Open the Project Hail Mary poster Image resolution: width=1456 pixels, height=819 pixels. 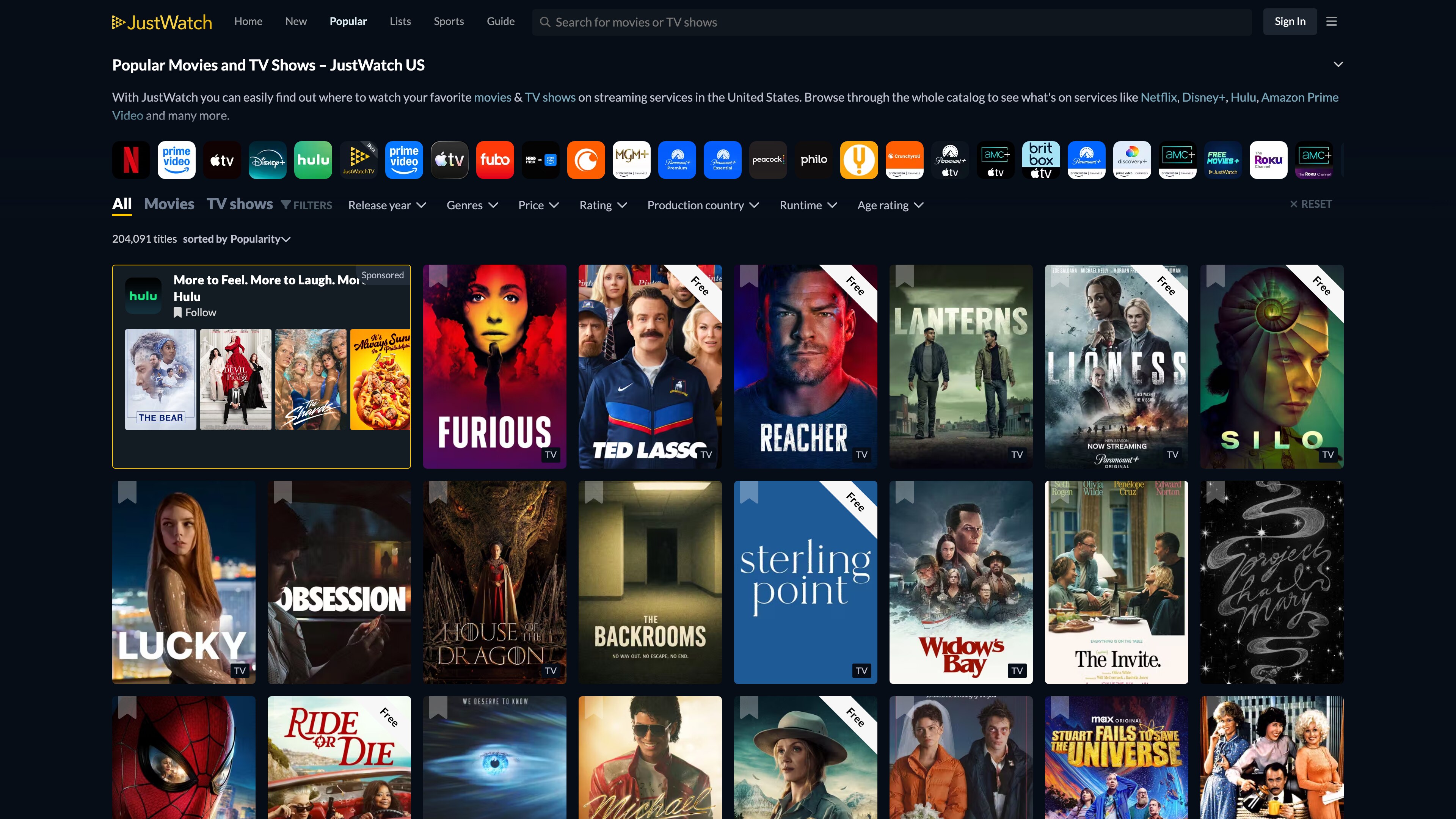1272,582
